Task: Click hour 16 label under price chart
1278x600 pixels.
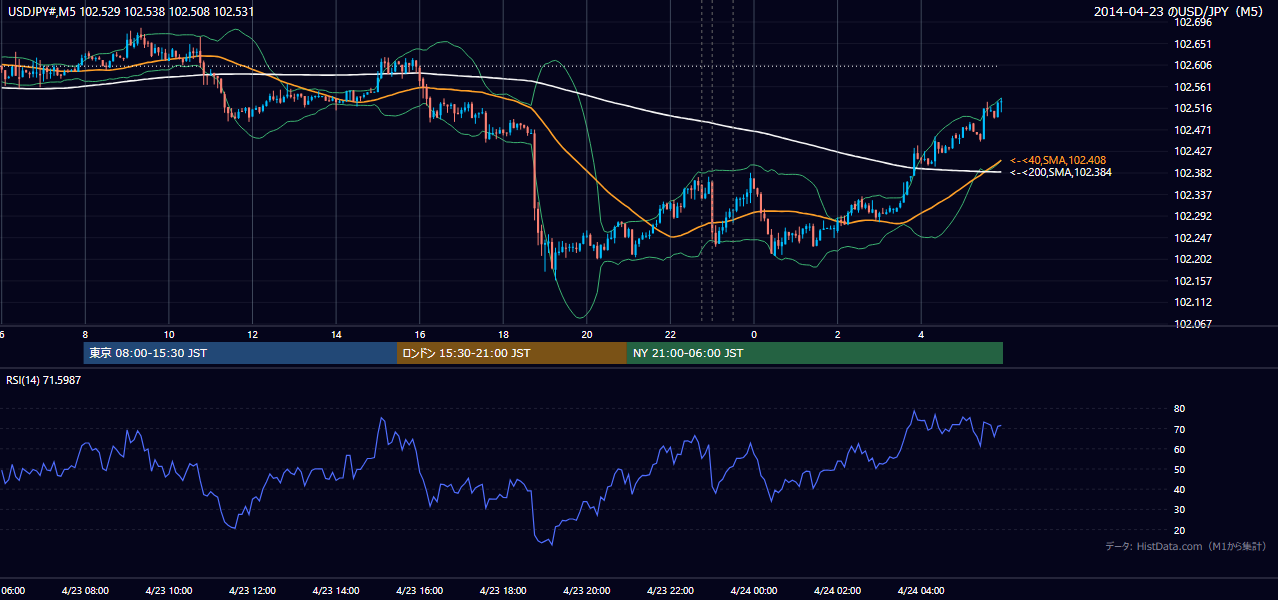Action: tap(420, 334)
